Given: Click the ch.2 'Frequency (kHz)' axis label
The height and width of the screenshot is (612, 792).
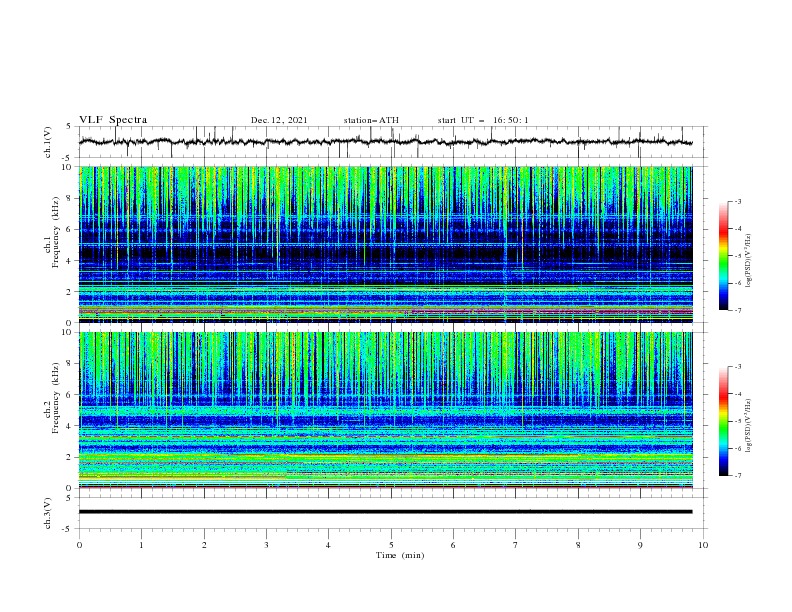Looking at the screenshot, I should click(x=56, y=398).
